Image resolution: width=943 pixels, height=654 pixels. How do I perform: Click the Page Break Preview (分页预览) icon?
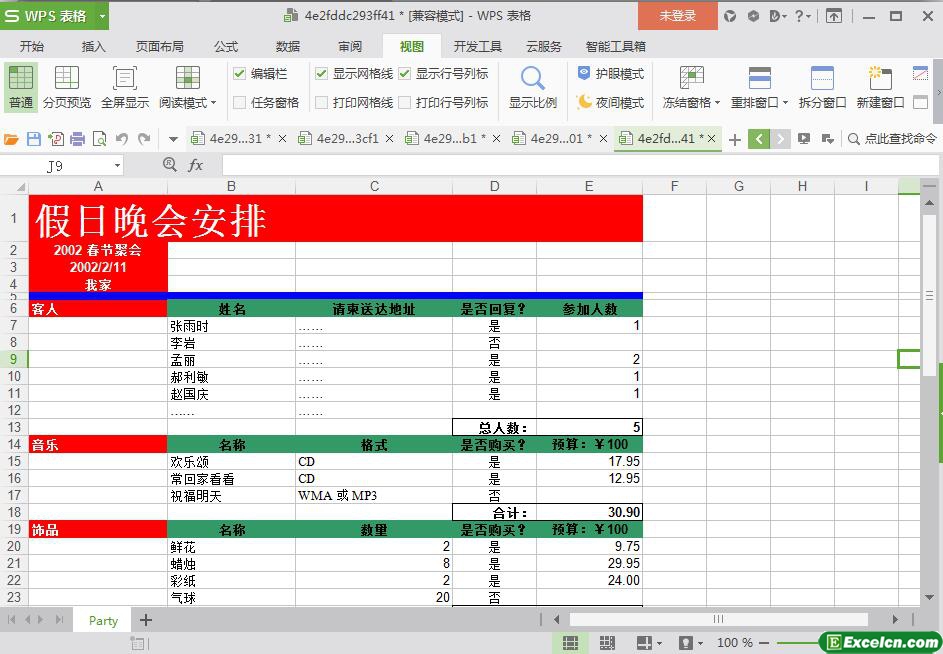pos(67,79)
